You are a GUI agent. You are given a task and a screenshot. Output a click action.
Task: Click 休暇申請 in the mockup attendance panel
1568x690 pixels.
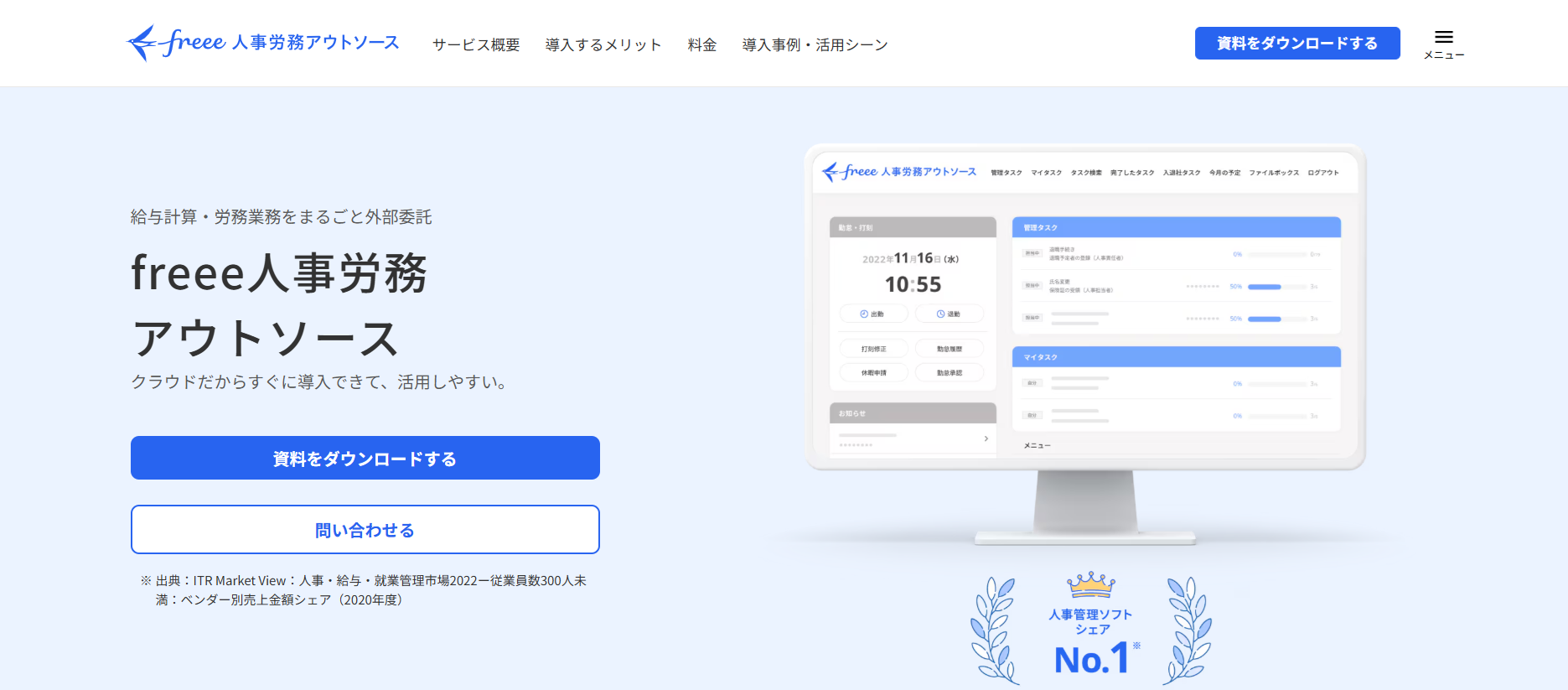873,372
